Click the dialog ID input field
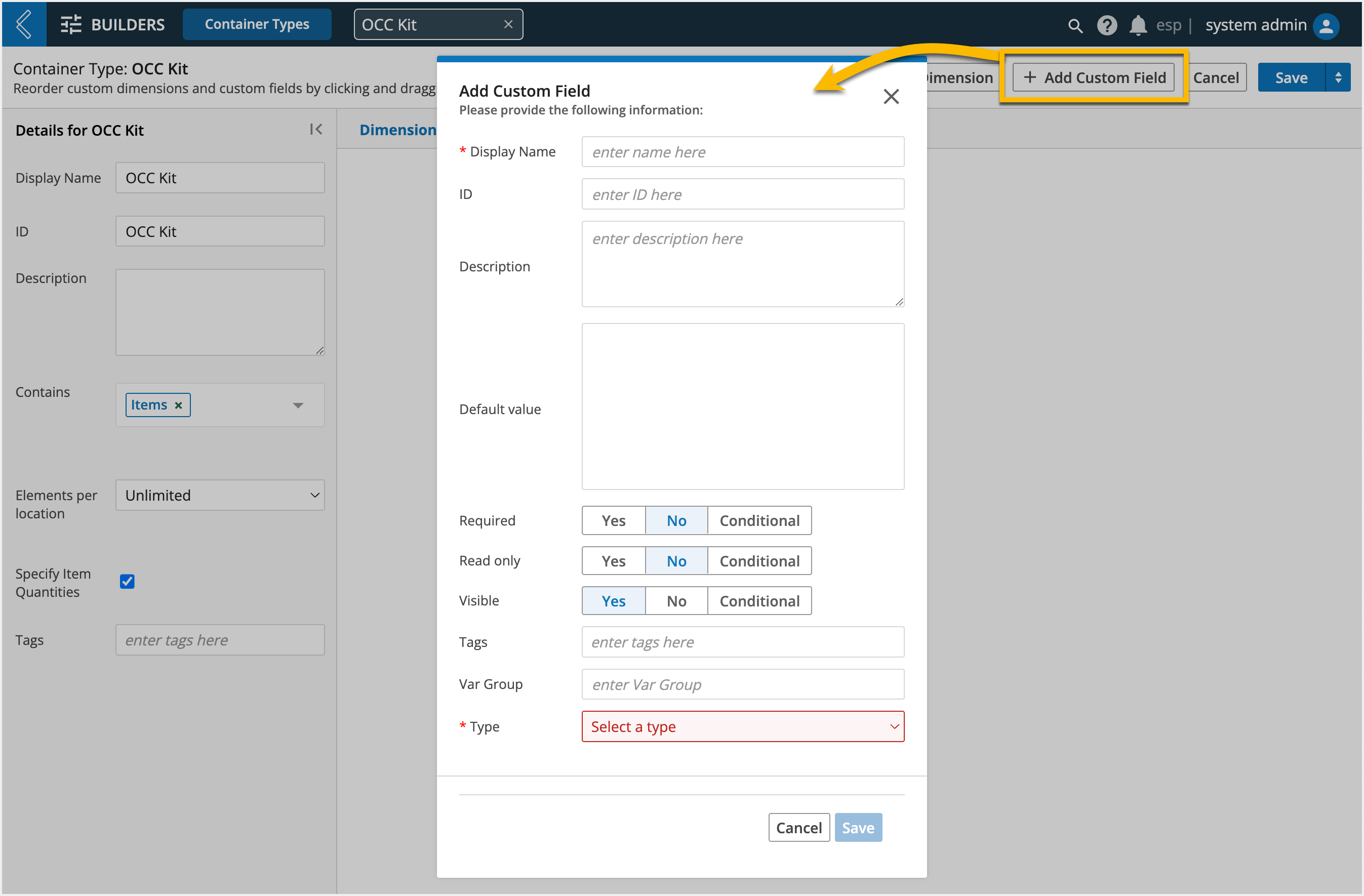The height and width of the screenshot is (896, 1364). [743, 194]
